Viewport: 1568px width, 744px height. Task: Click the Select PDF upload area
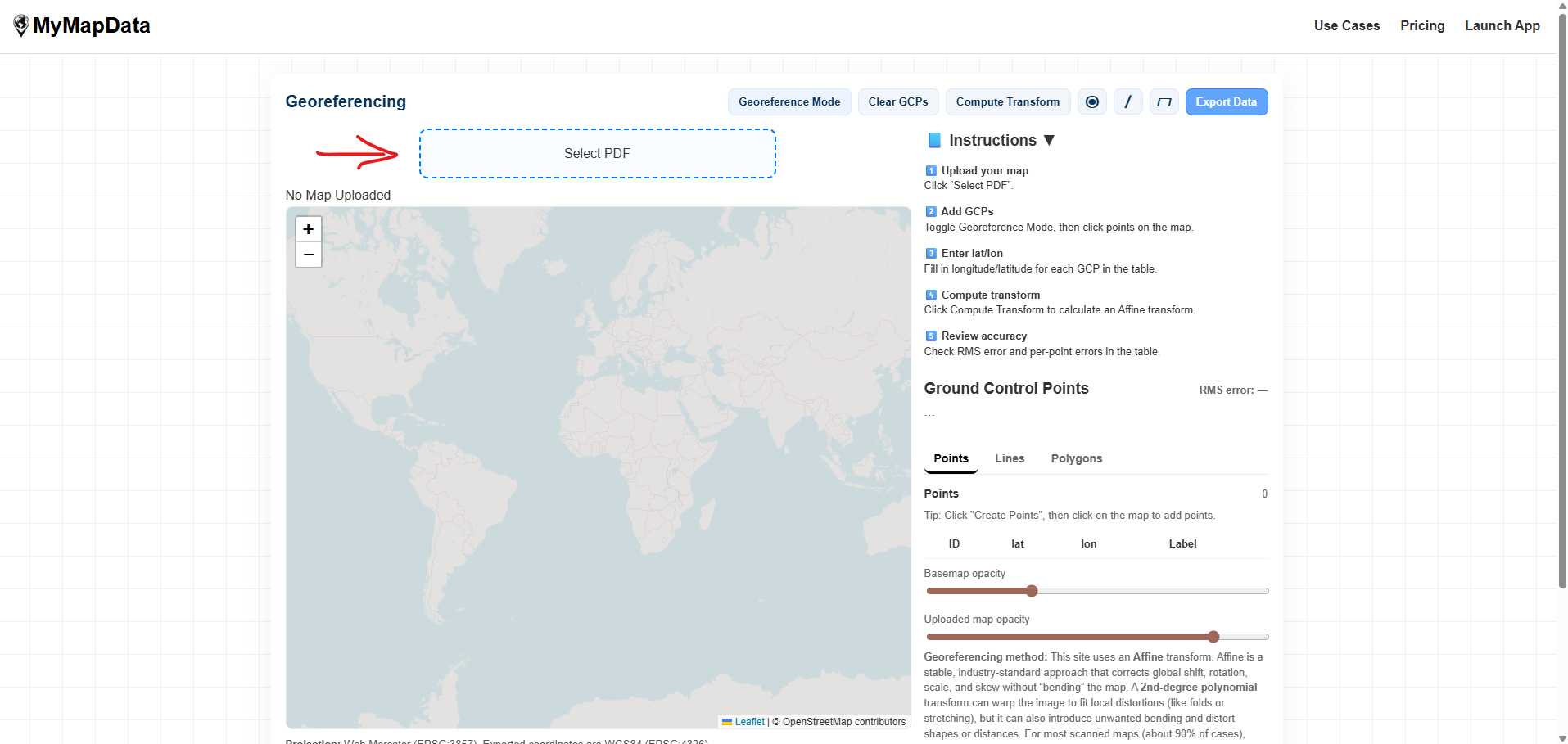(597, 153)
